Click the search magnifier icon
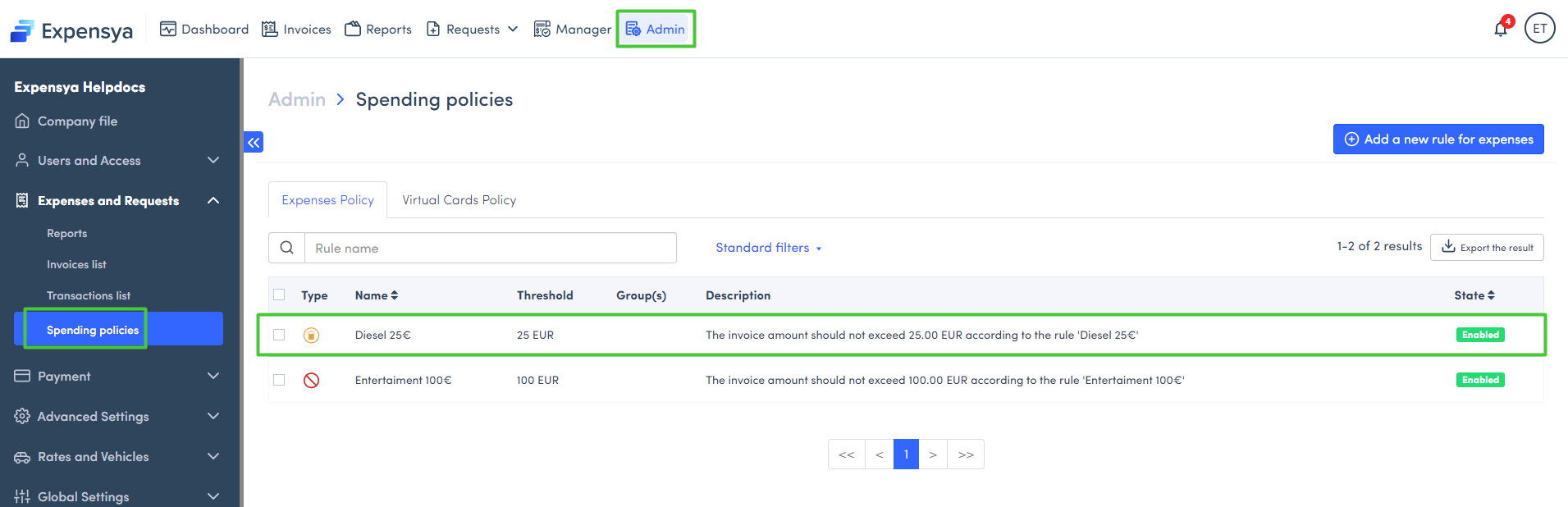Screen dimensions: 1568x507 coord(286,248)
